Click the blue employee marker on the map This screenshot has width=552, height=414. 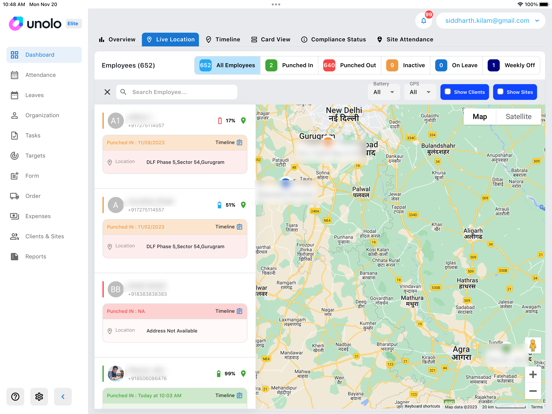(286, 182)
